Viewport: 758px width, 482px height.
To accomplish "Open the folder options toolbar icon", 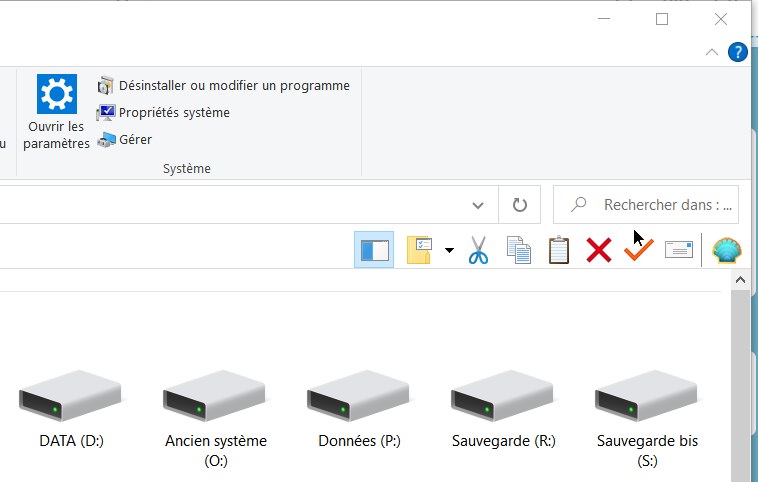I will coord(420,250).
